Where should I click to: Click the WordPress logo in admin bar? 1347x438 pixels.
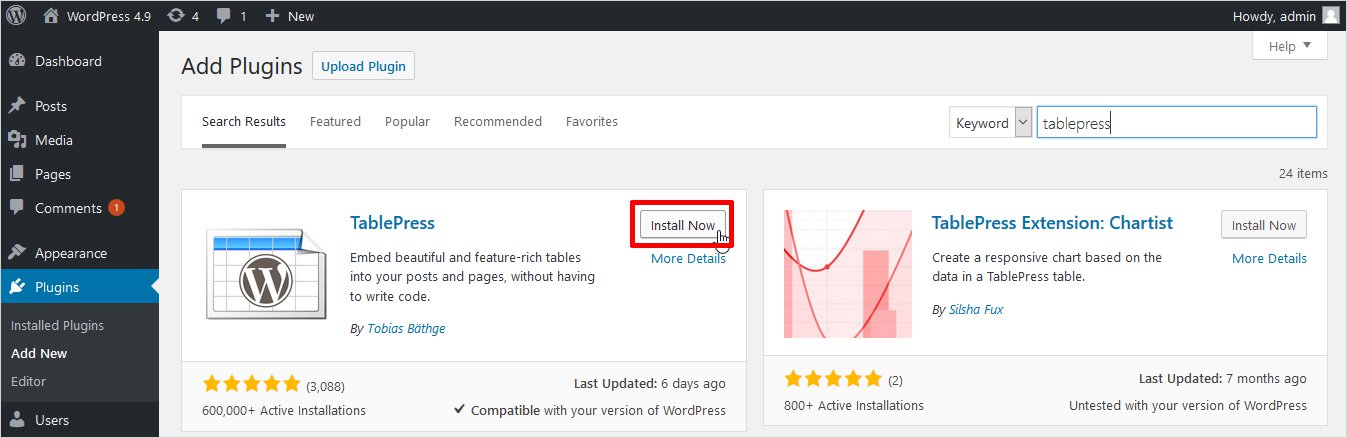[x=16, y=15]
